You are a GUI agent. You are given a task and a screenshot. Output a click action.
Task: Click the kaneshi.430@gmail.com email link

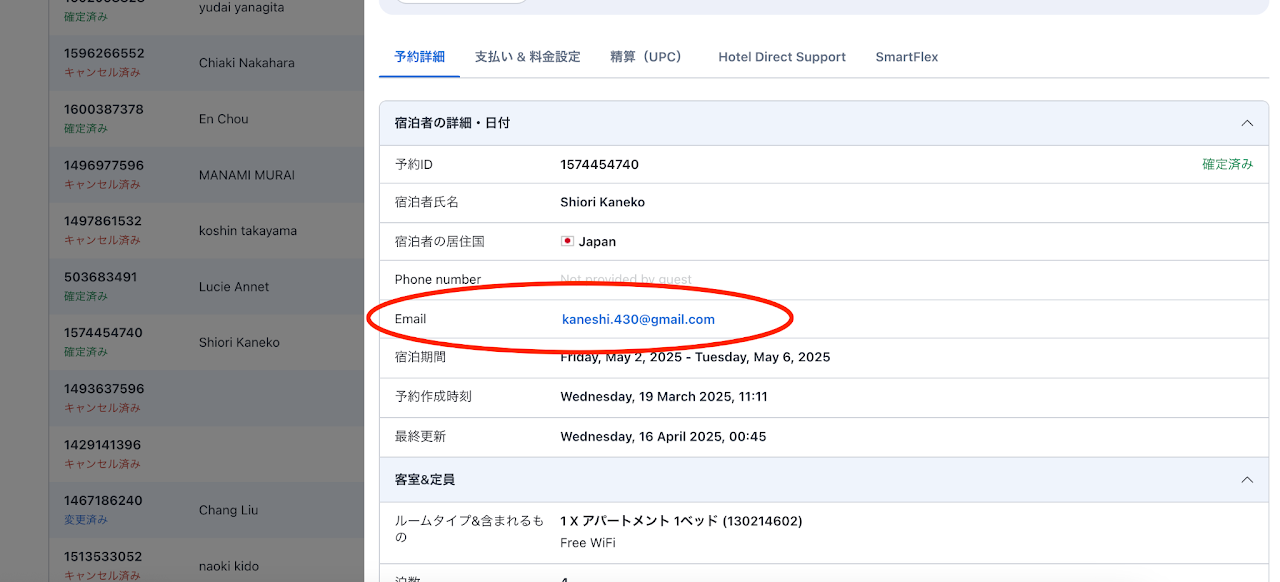(638, 320)
